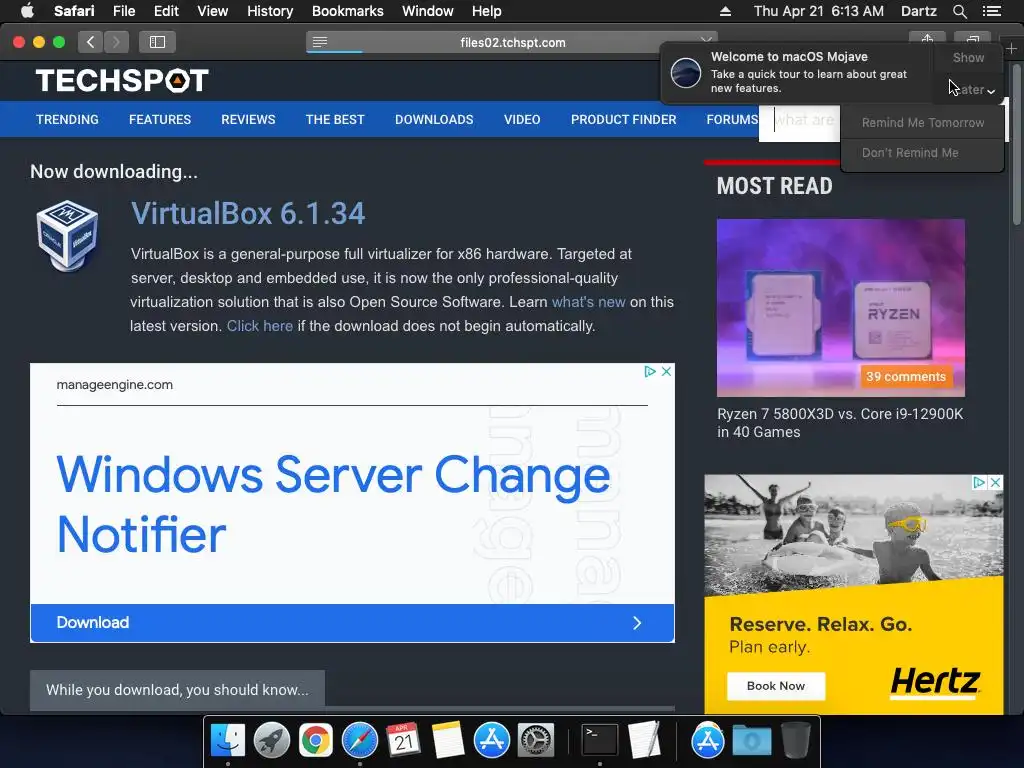
Task: Open THE BEST nav item
Action: (335, 120)
